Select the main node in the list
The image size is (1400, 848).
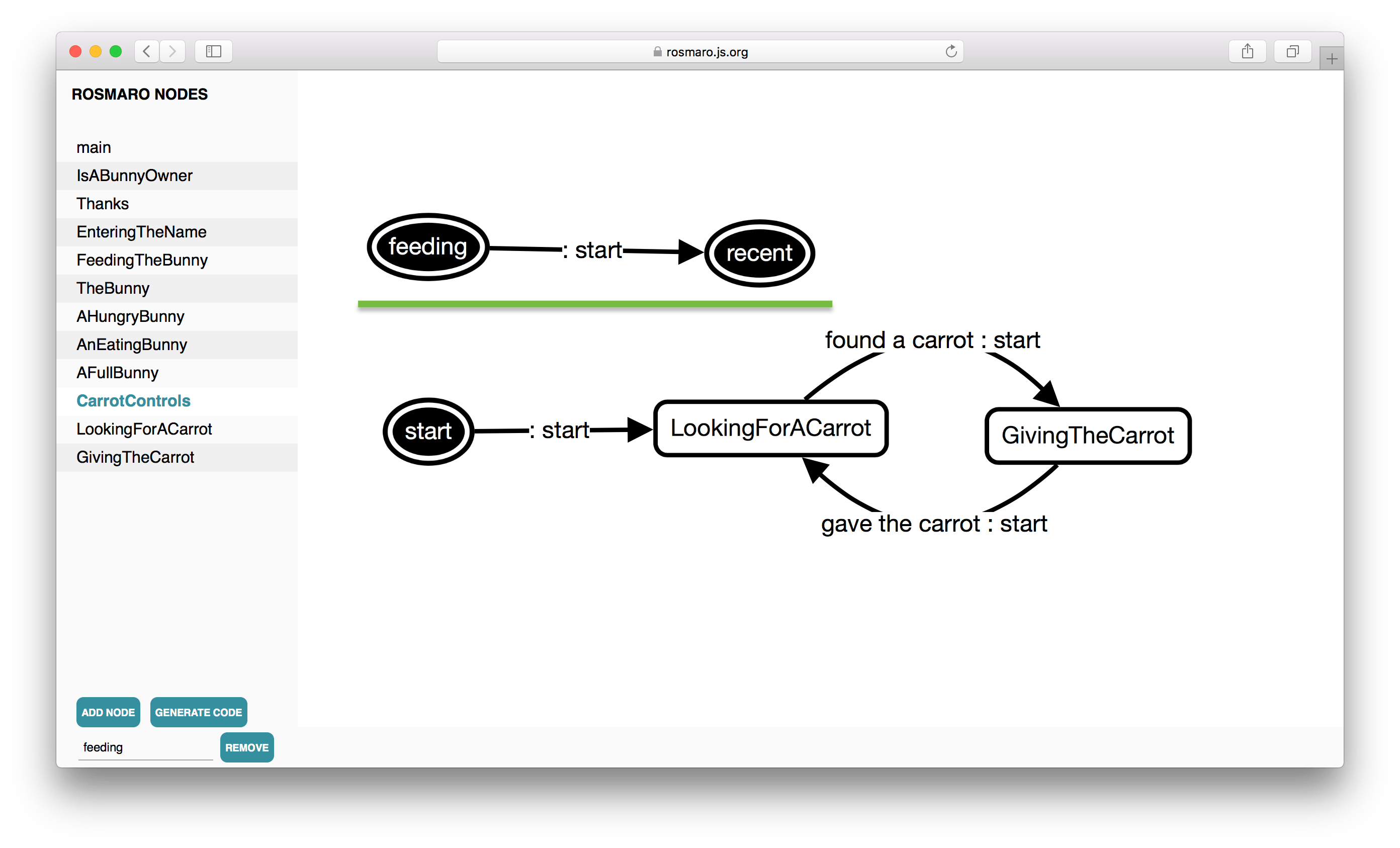(177, 147)
